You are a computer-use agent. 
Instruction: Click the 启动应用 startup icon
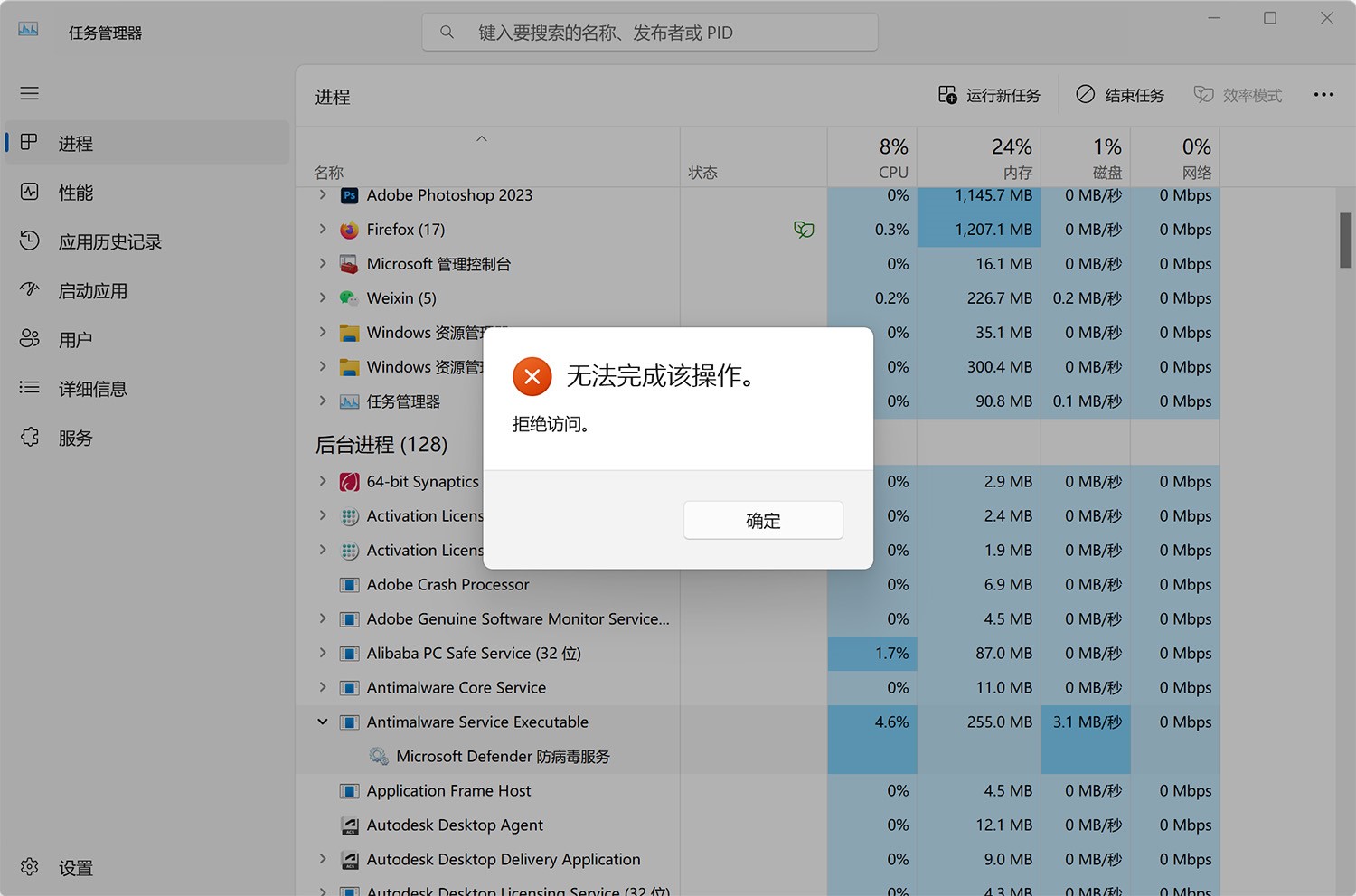(30, 289)
